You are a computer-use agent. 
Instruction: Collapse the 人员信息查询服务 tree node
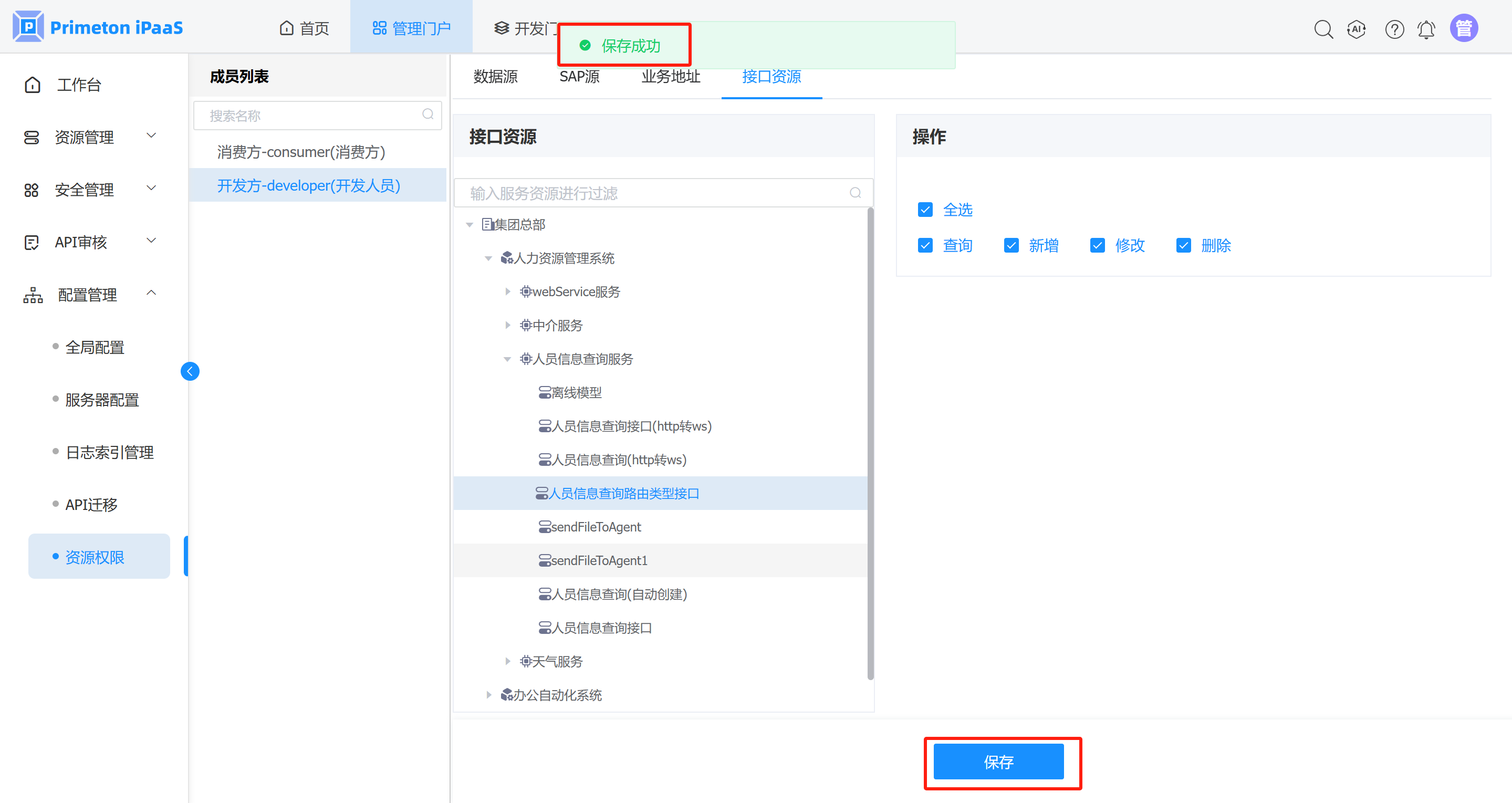pyautogui.click(x=508, y=359)
